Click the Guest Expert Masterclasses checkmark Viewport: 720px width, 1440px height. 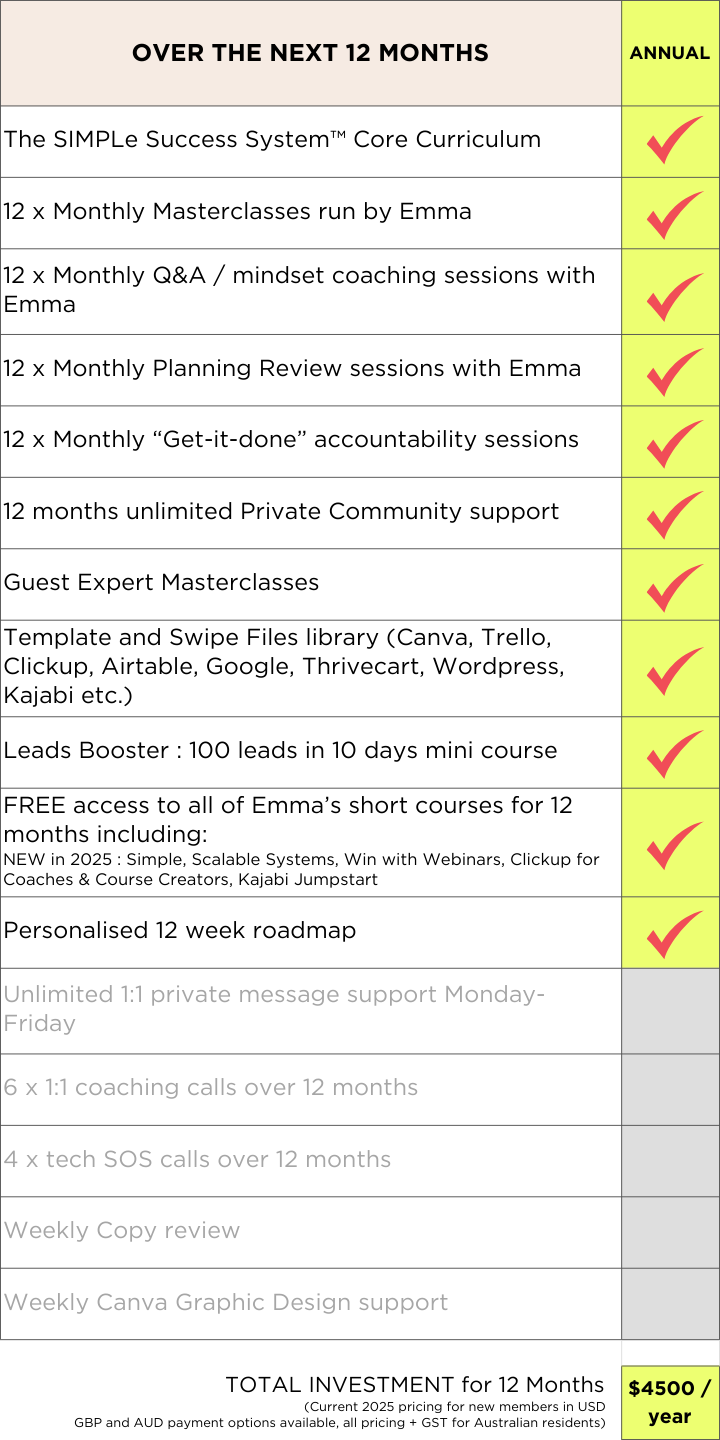coord(674,585)
